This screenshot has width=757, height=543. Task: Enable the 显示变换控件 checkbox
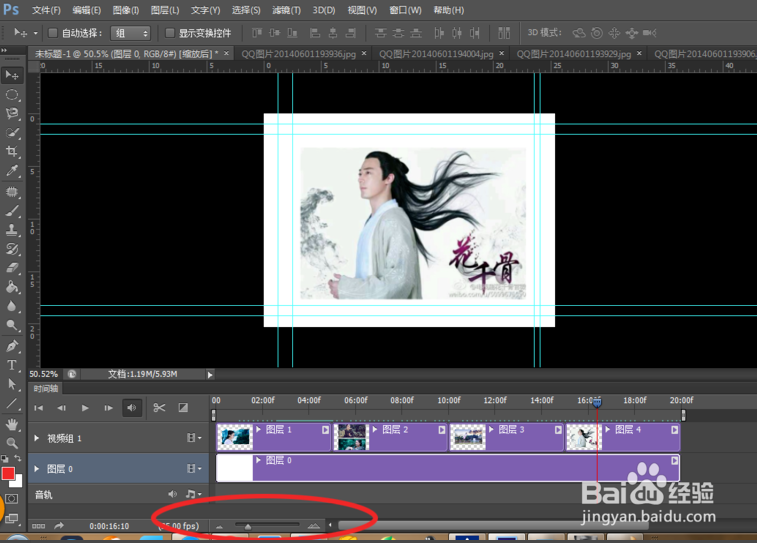[x=169, y=33]
